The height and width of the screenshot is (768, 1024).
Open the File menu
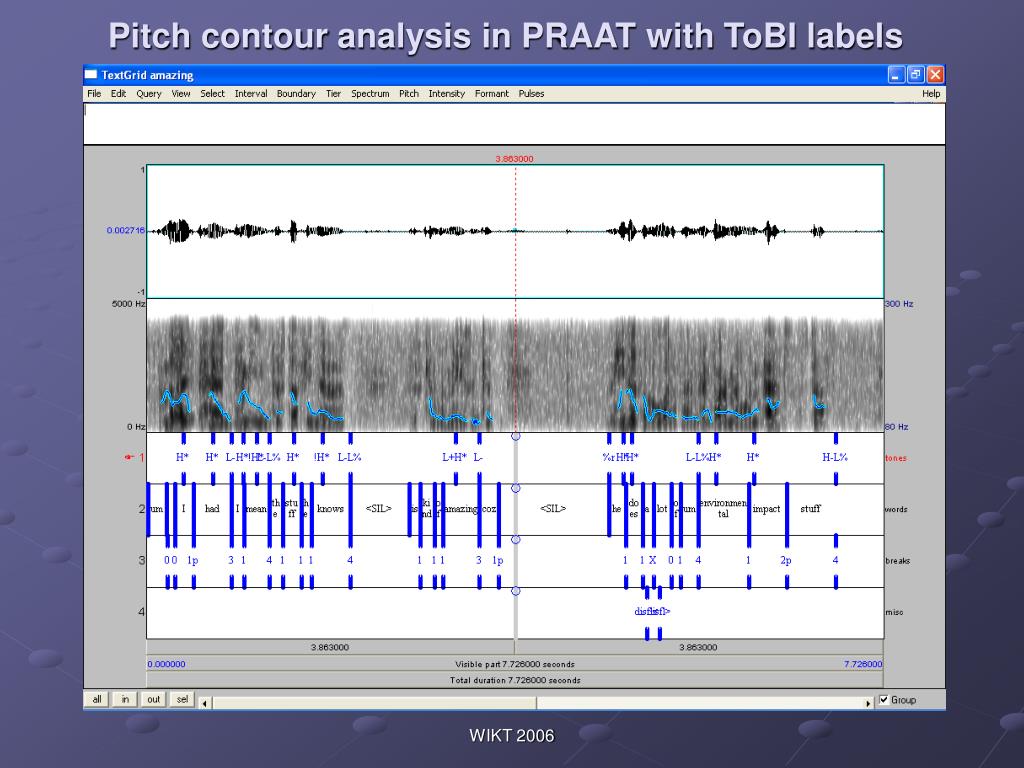(x=94, y=93)
